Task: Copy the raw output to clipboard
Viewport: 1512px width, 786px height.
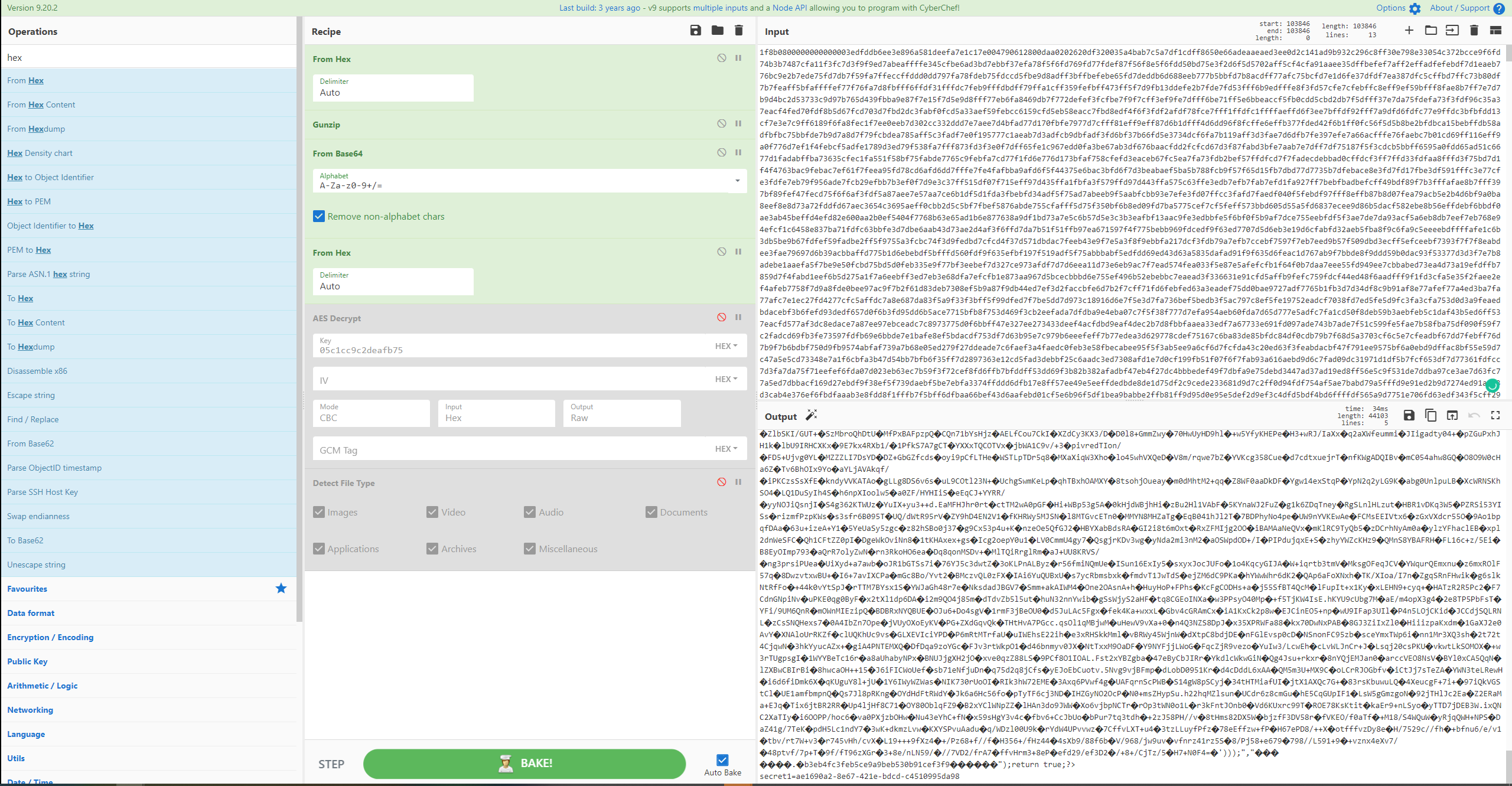Action: pos(1430,416)
